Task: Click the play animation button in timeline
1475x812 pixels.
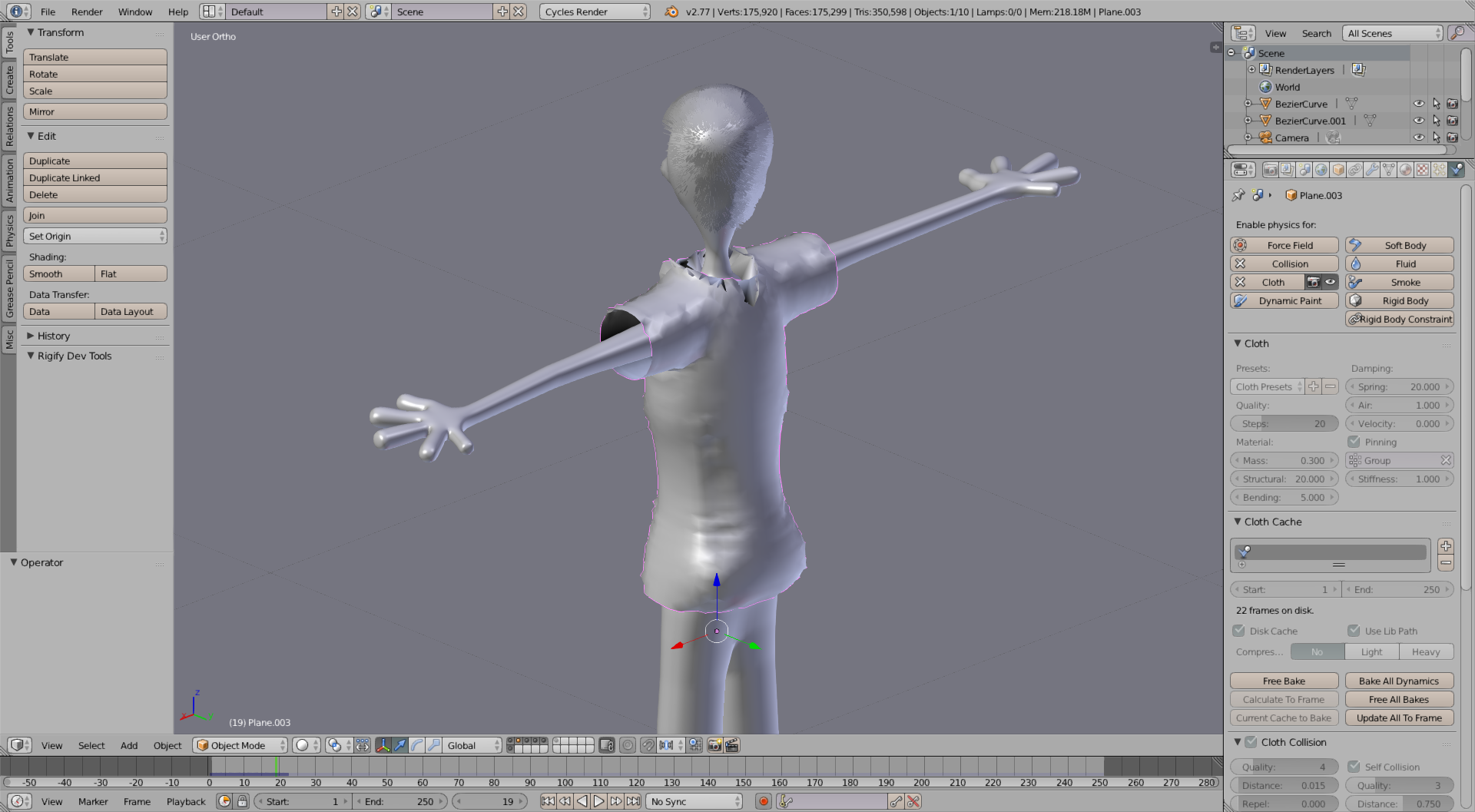Action: click(599, 801)
